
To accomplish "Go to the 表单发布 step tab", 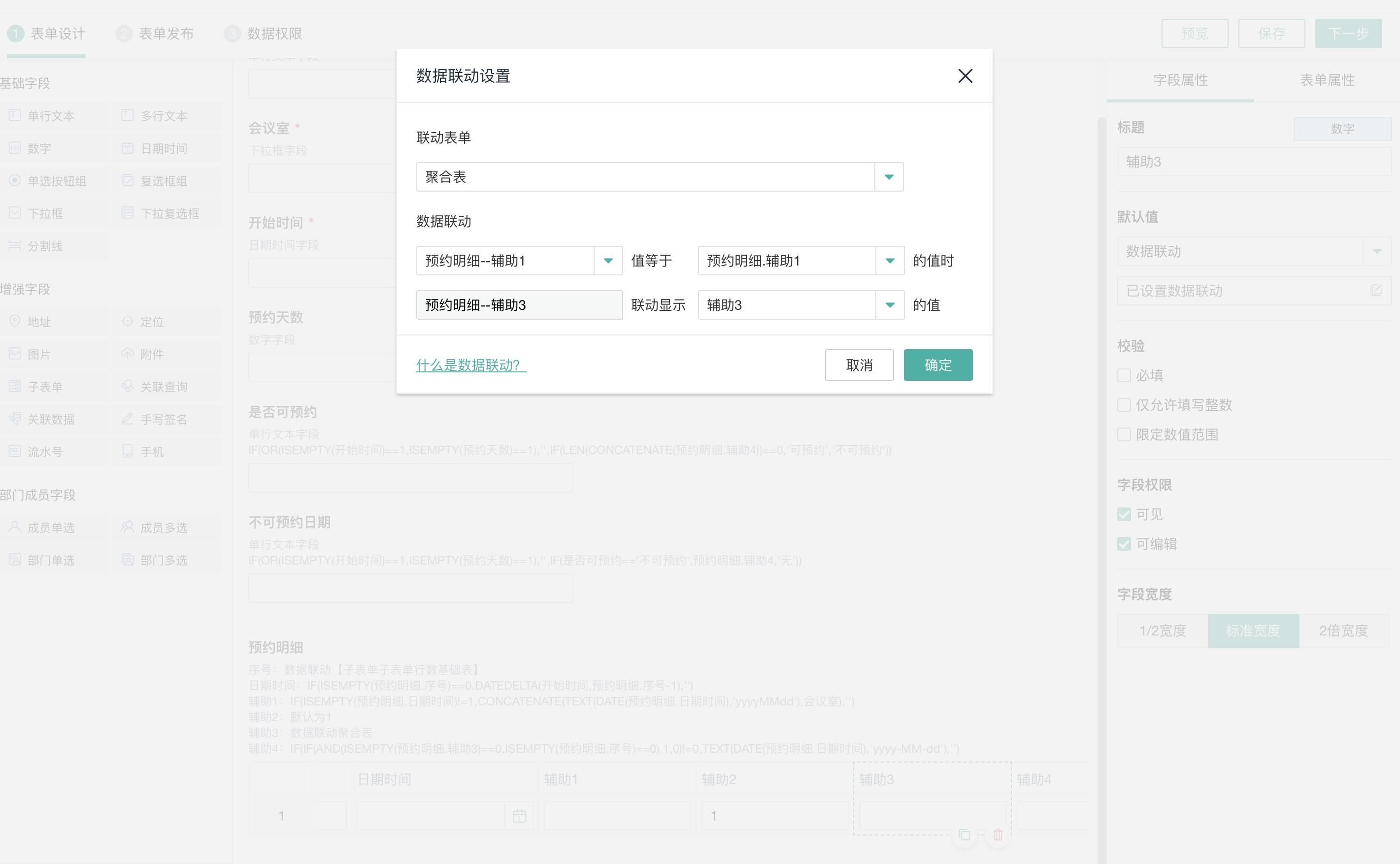I will 166,33.
